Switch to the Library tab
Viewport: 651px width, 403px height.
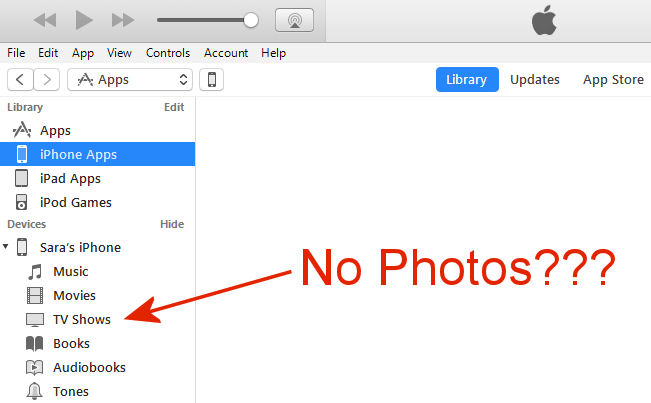[467, 79]
